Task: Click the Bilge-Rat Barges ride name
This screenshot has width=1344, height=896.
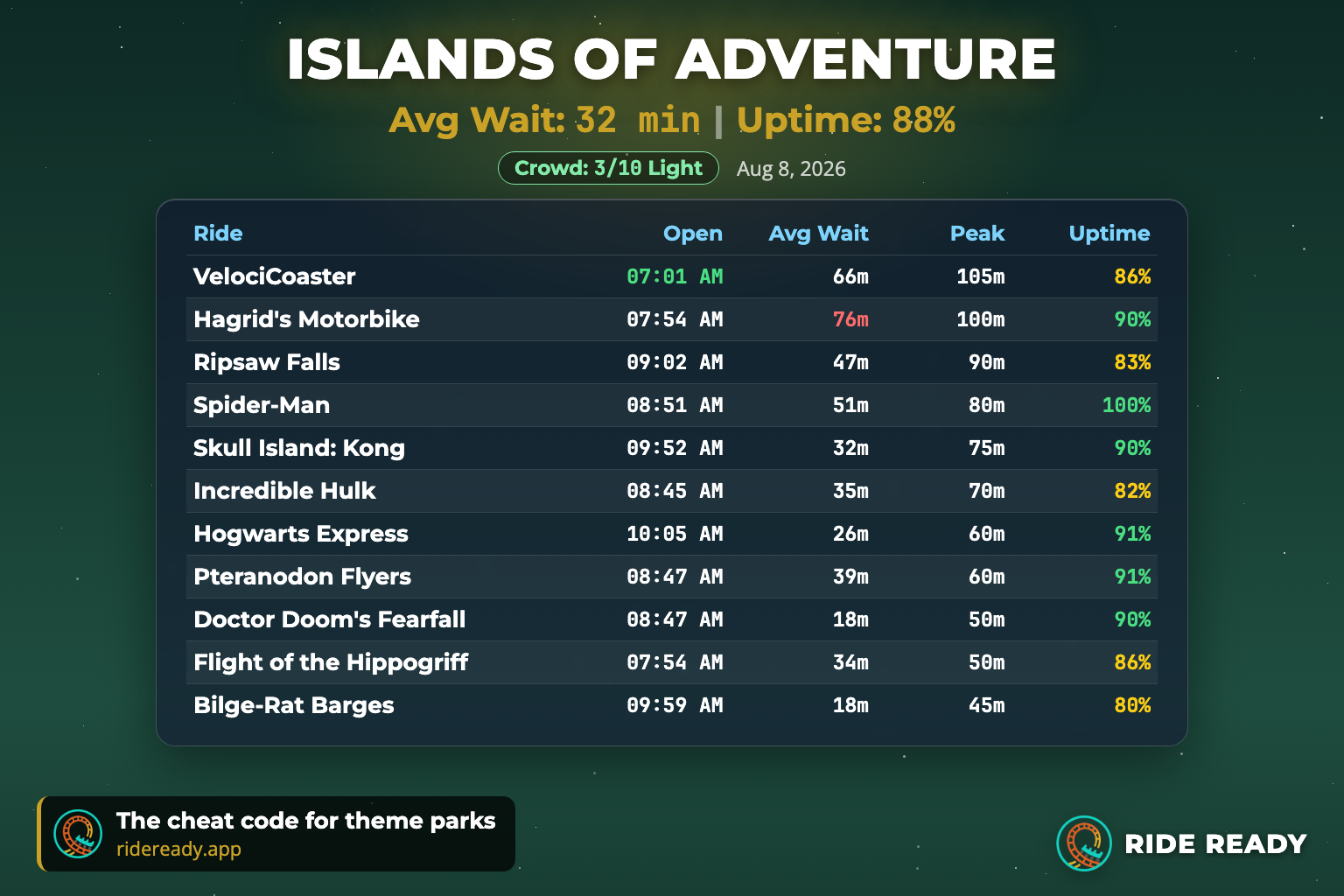Action: pyautogui.click(x=294, y=705)
